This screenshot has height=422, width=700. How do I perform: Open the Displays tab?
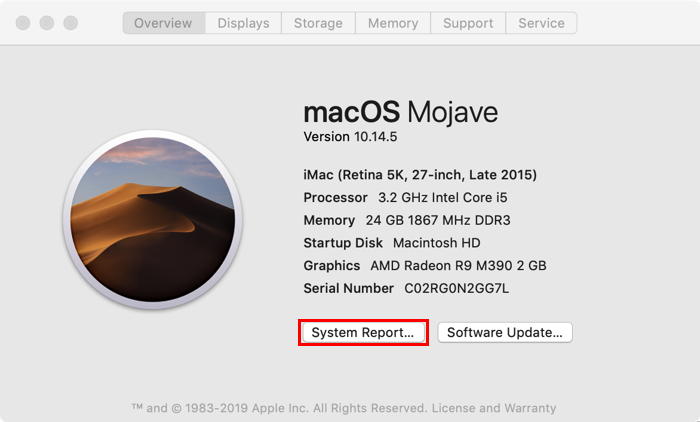(243, 23)
